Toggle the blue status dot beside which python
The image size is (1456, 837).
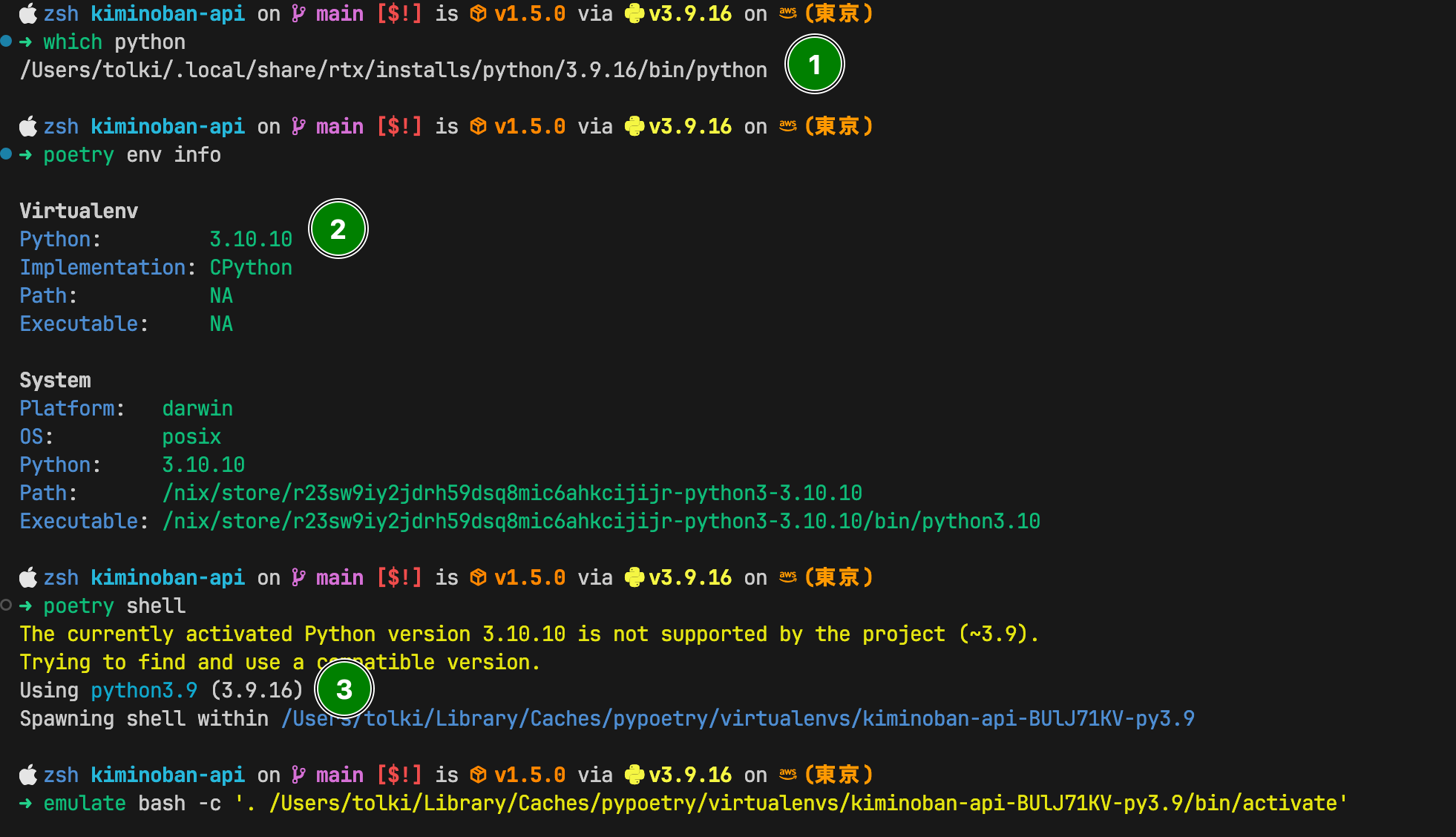pyautogui.click(x=6, y=42)
